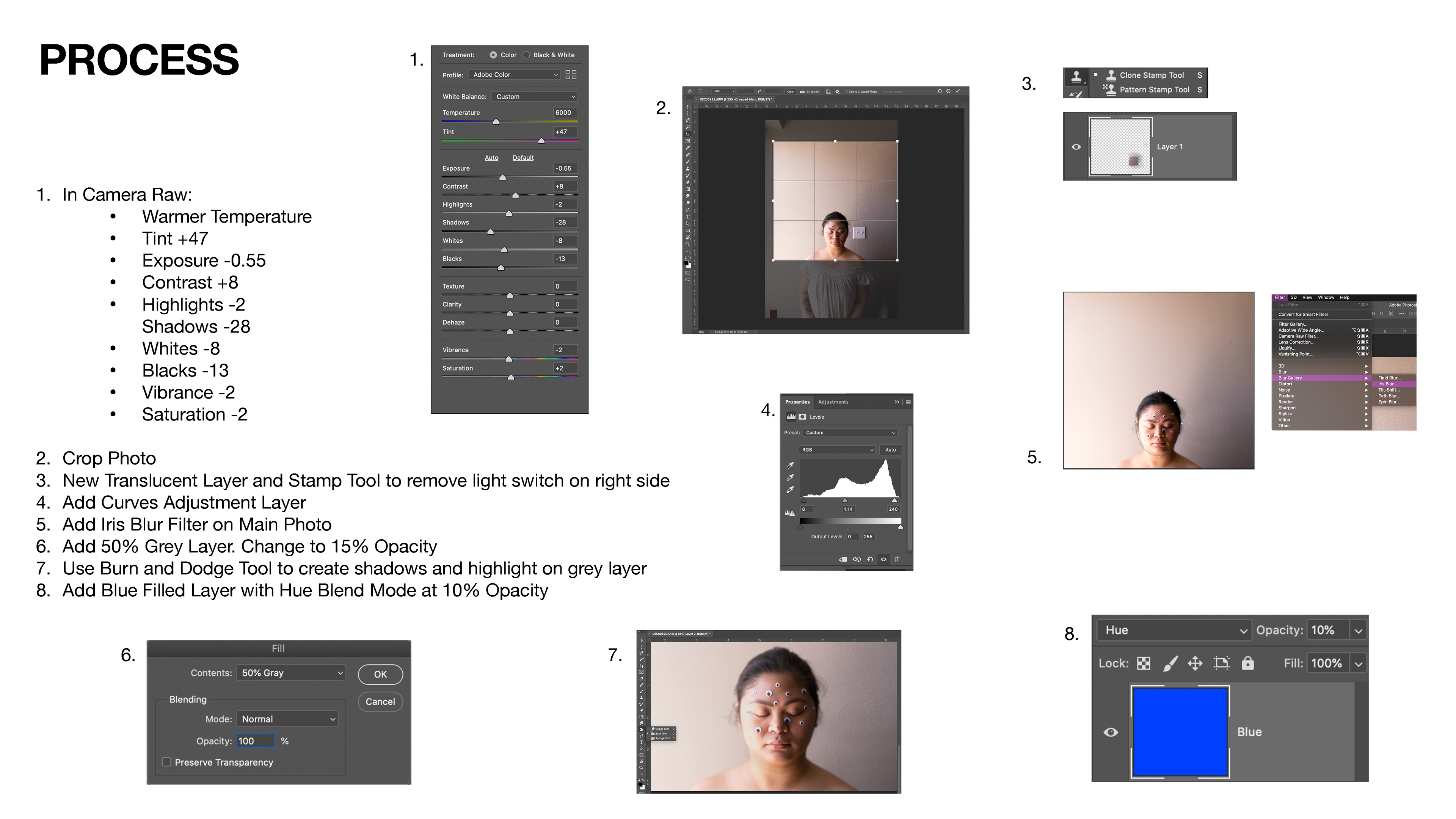Switch to the Adjustments tab

(x=833, y=402)
